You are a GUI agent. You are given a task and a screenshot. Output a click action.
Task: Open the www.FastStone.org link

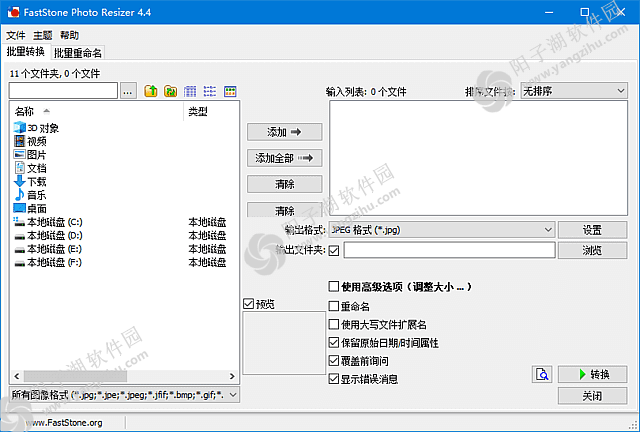(x=63, y=423)
